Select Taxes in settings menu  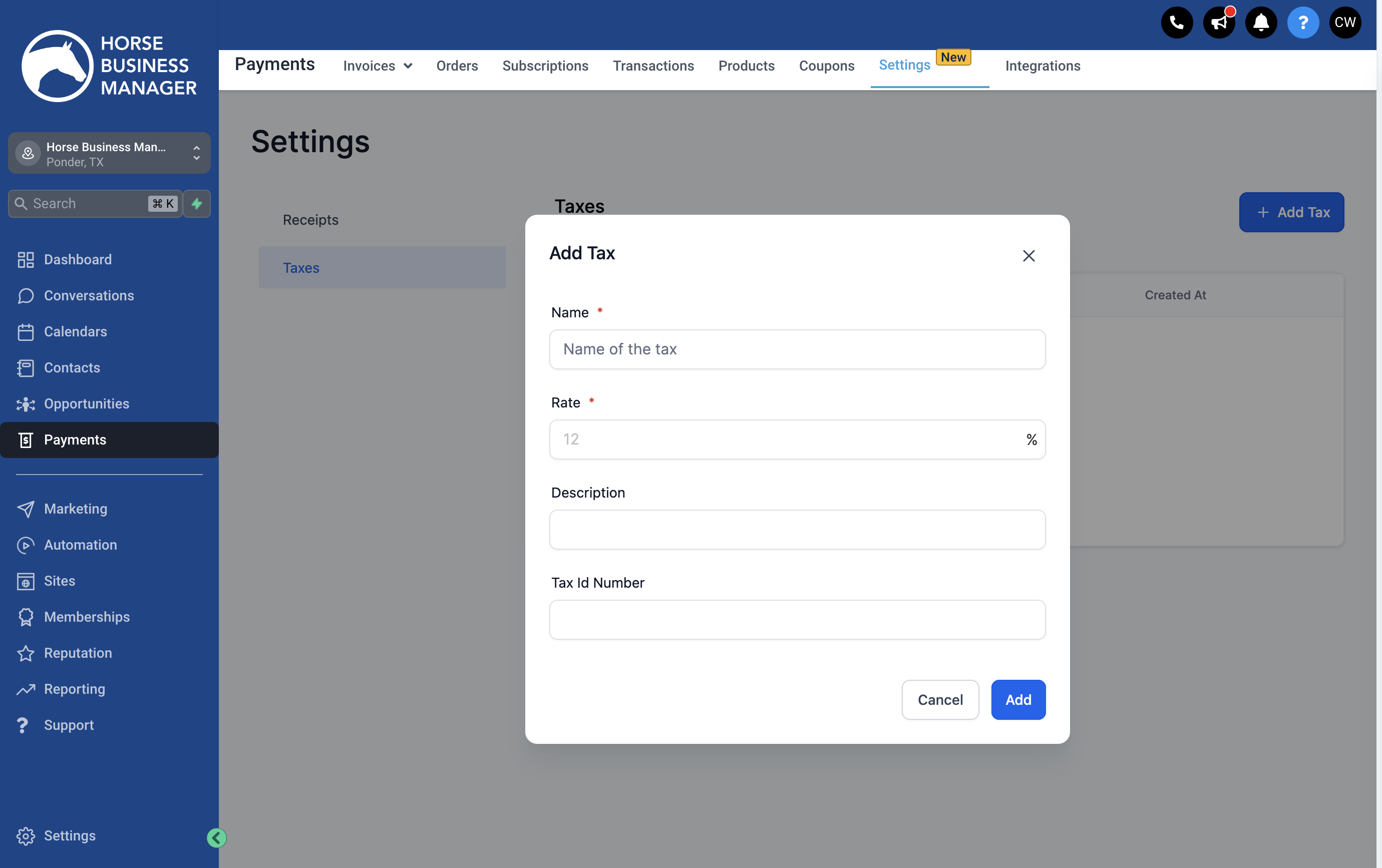[382, 267]
